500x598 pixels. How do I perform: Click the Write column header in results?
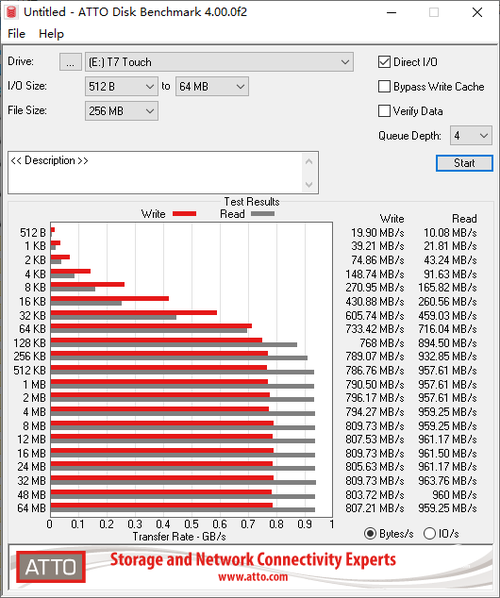click(392, 219)
